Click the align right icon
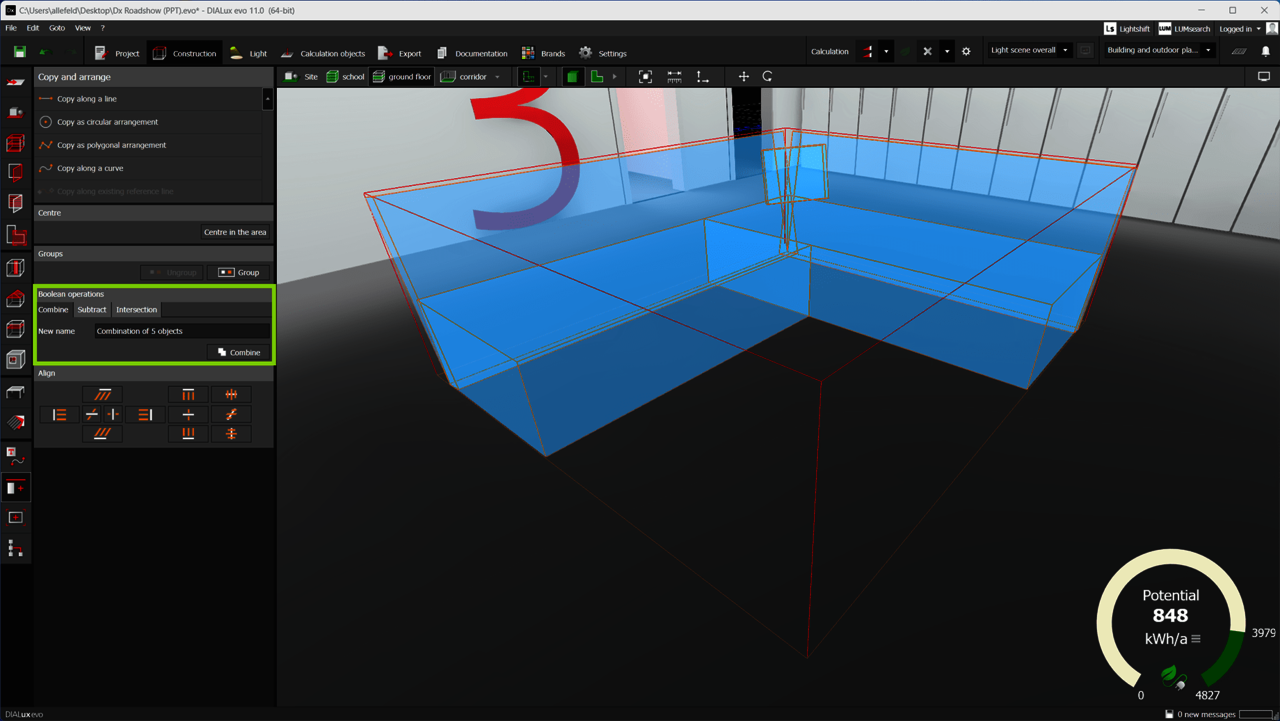This screenshot has height=721, width=1280. tap(145, 414)
